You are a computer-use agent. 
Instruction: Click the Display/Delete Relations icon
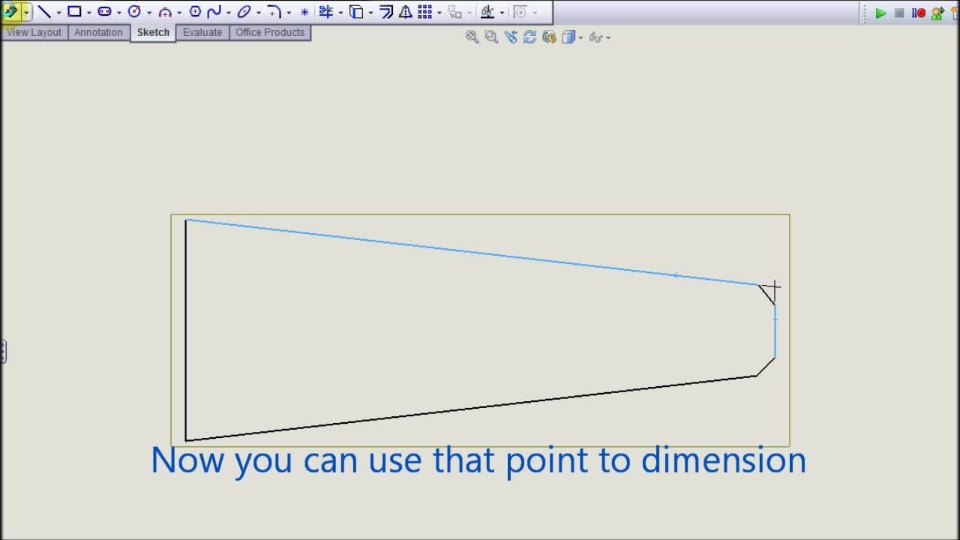487,11
